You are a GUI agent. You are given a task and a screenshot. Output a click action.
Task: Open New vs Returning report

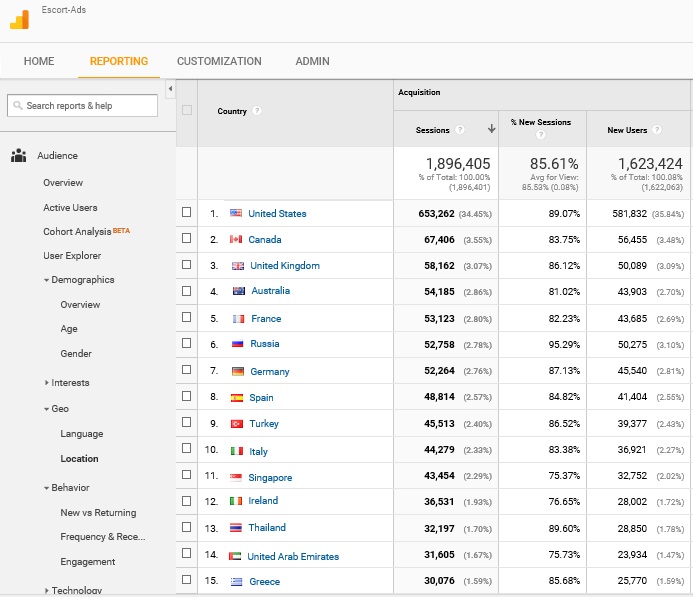(98, 513)
